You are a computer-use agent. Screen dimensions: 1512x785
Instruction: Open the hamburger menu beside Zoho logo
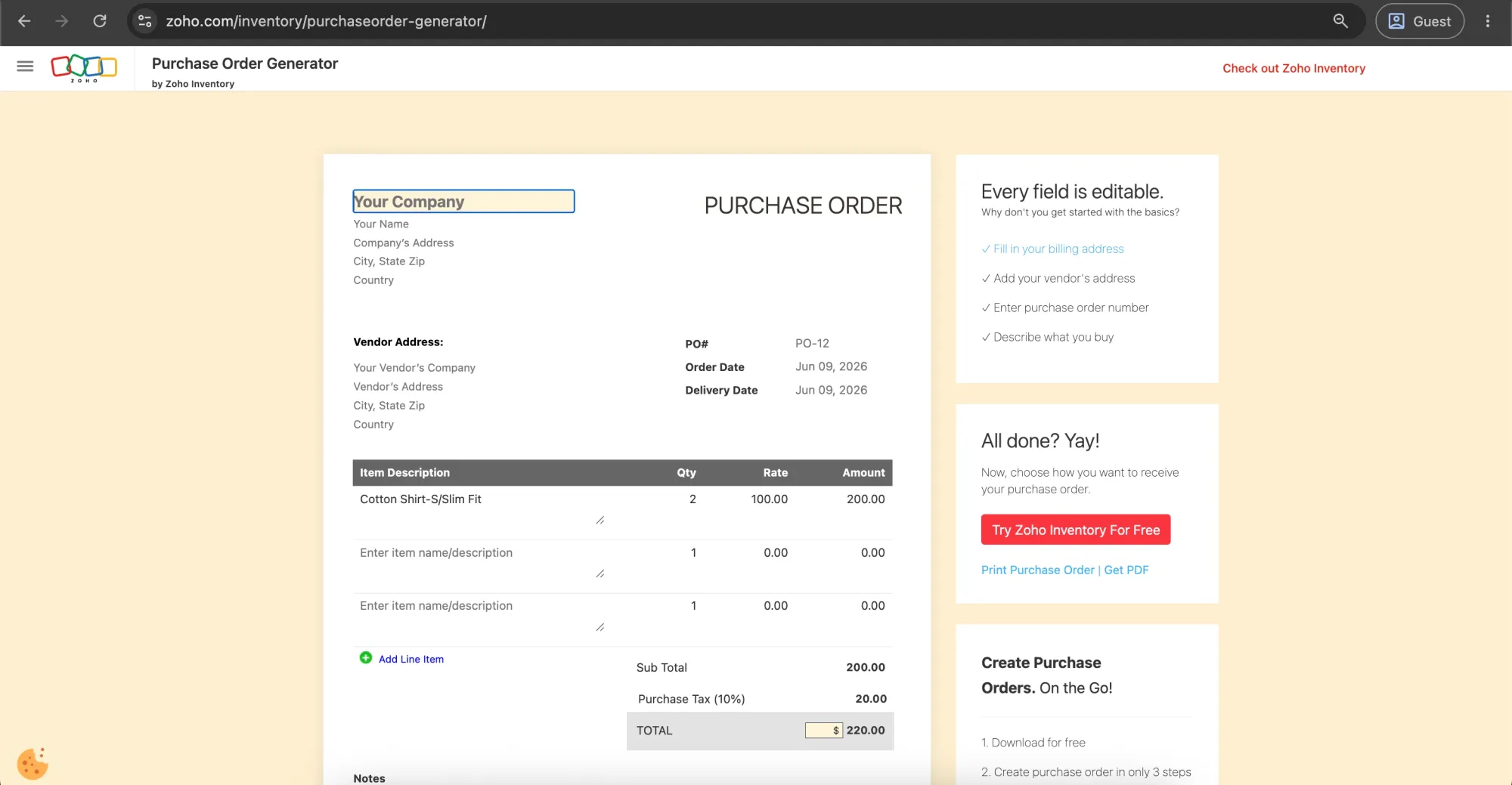(x=25, y=66)
